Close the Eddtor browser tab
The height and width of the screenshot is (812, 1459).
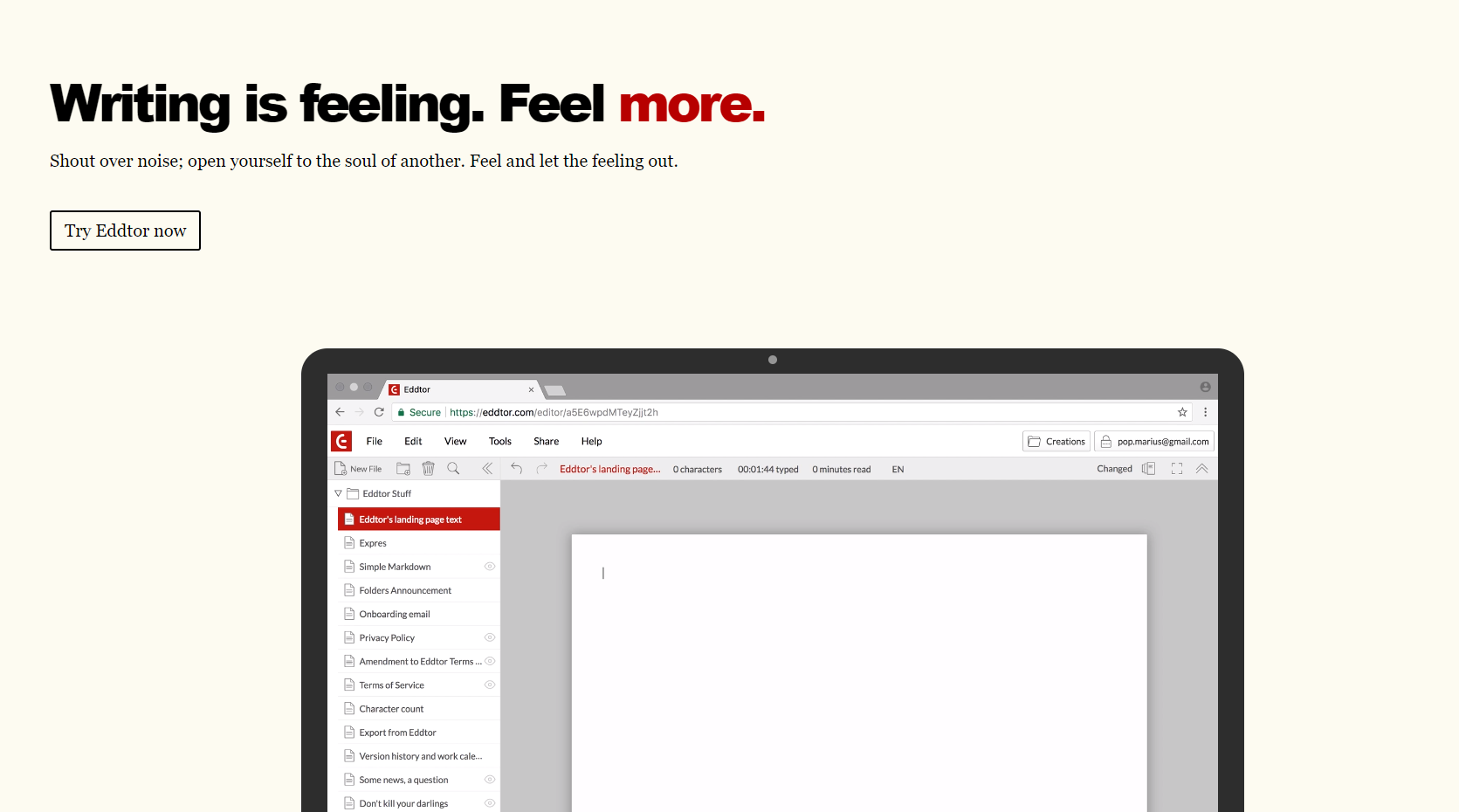coord(531,389)
